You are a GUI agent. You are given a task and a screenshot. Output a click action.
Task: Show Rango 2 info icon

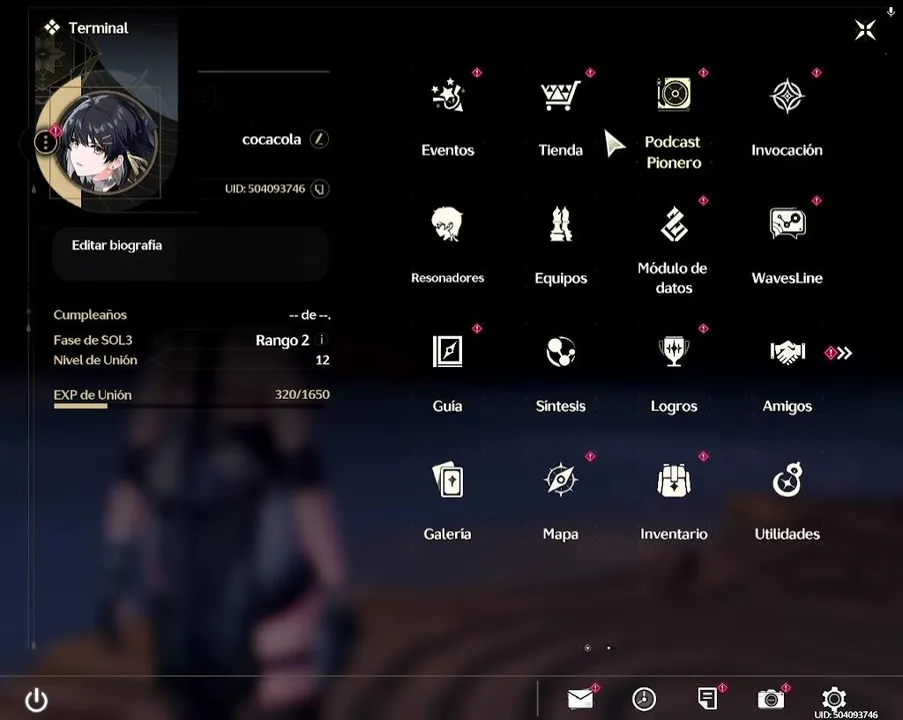point(322,340)
